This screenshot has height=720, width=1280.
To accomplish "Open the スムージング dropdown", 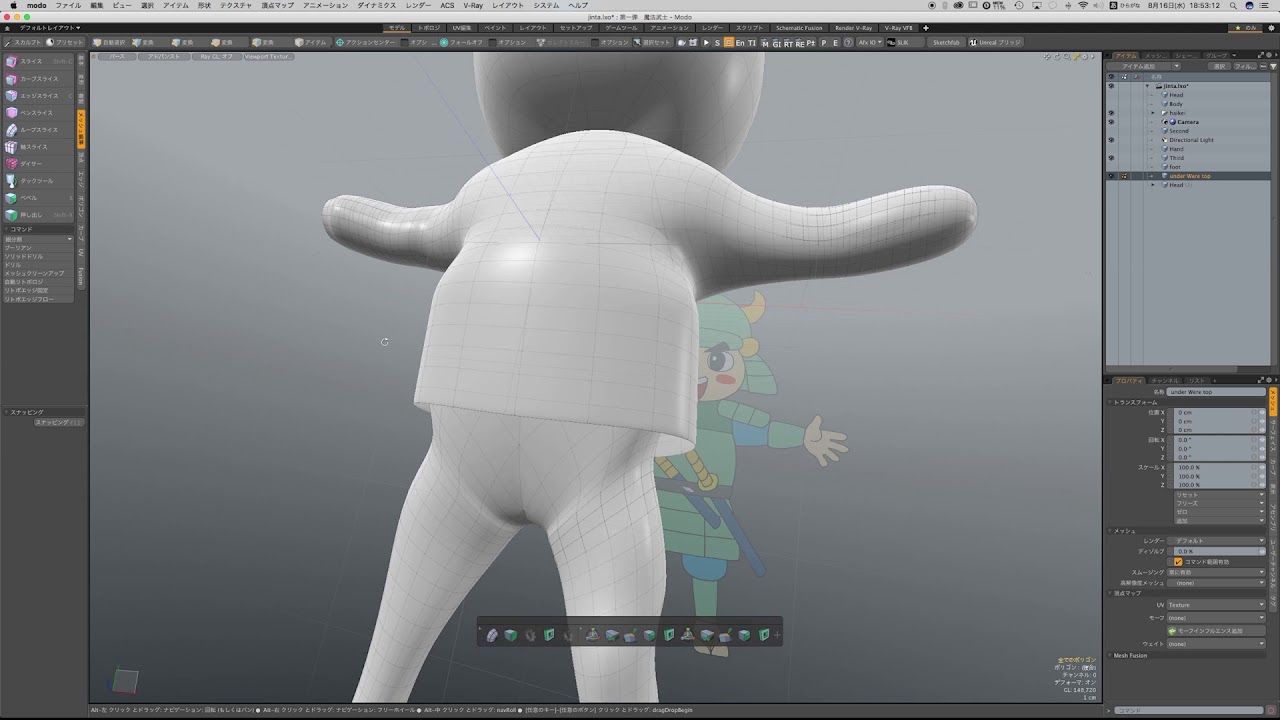I will coord(1216,572).
